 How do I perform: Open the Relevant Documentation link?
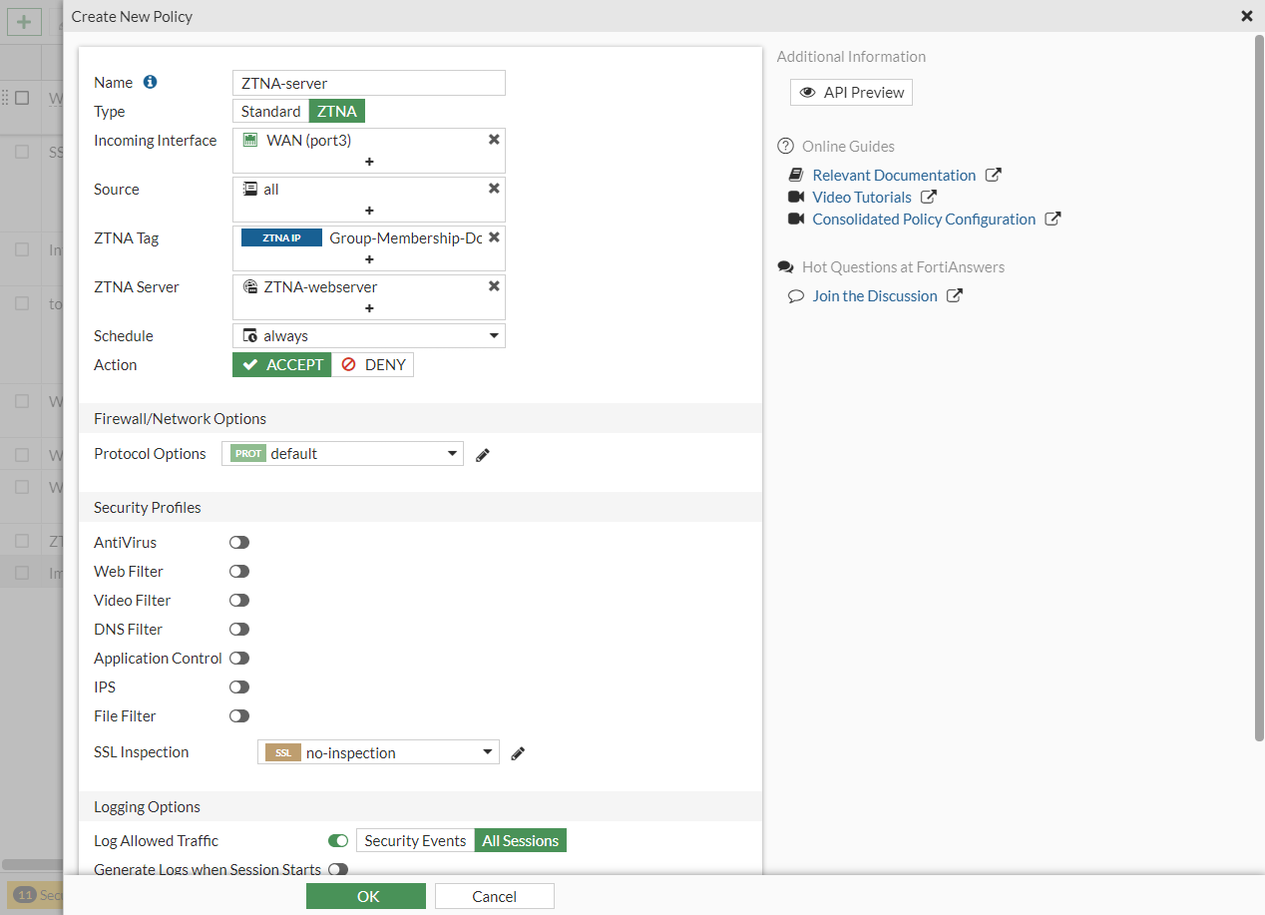tap(894, 175)
